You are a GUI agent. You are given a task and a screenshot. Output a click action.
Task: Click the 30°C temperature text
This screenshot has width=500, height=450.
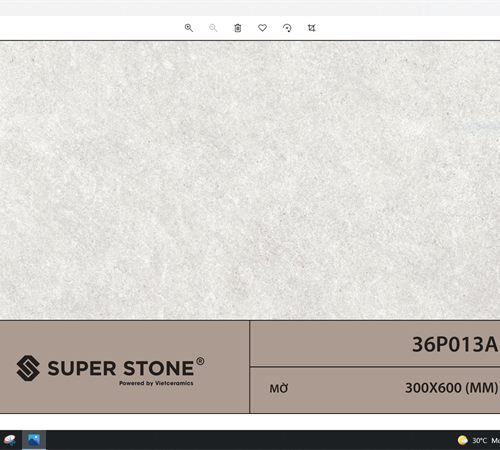pos(479,441)
